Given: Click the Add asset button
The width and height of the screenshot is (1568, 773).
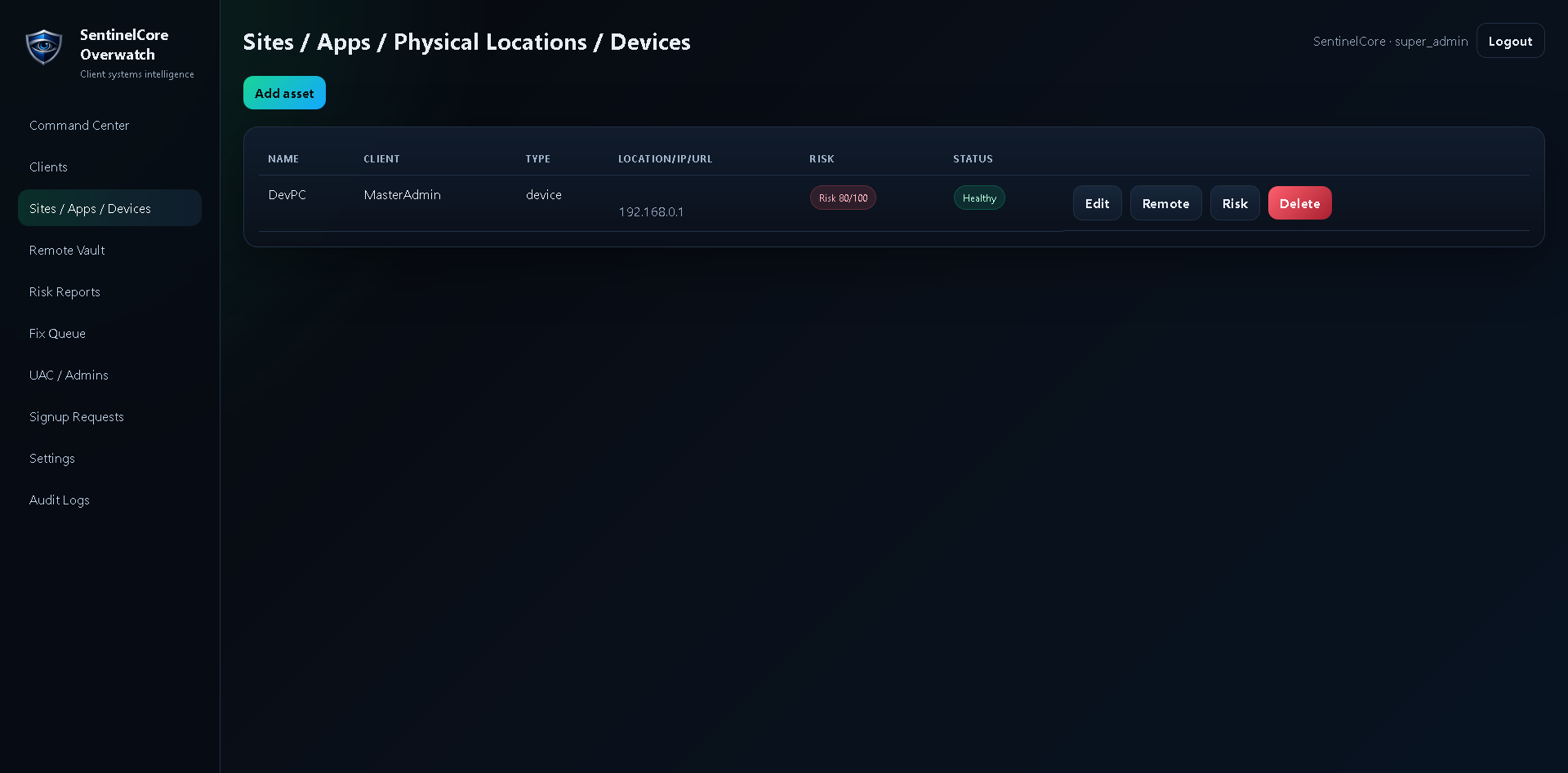Looking at the screenshot, I should [284, 93].
